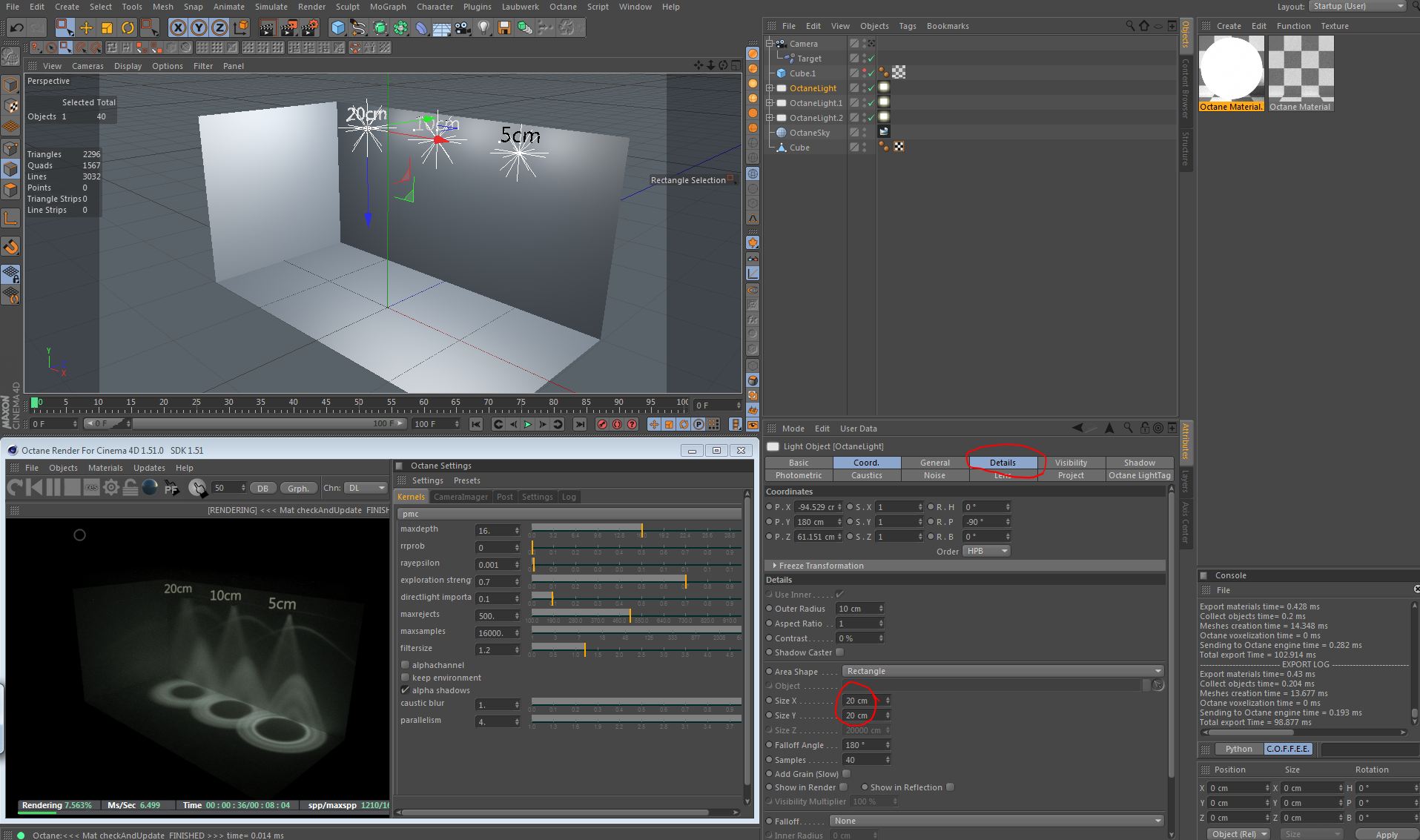The width and height of the screenshot is (1420, 840).
Task: Add a Light object from toolbar
Action: pos(483,28)
